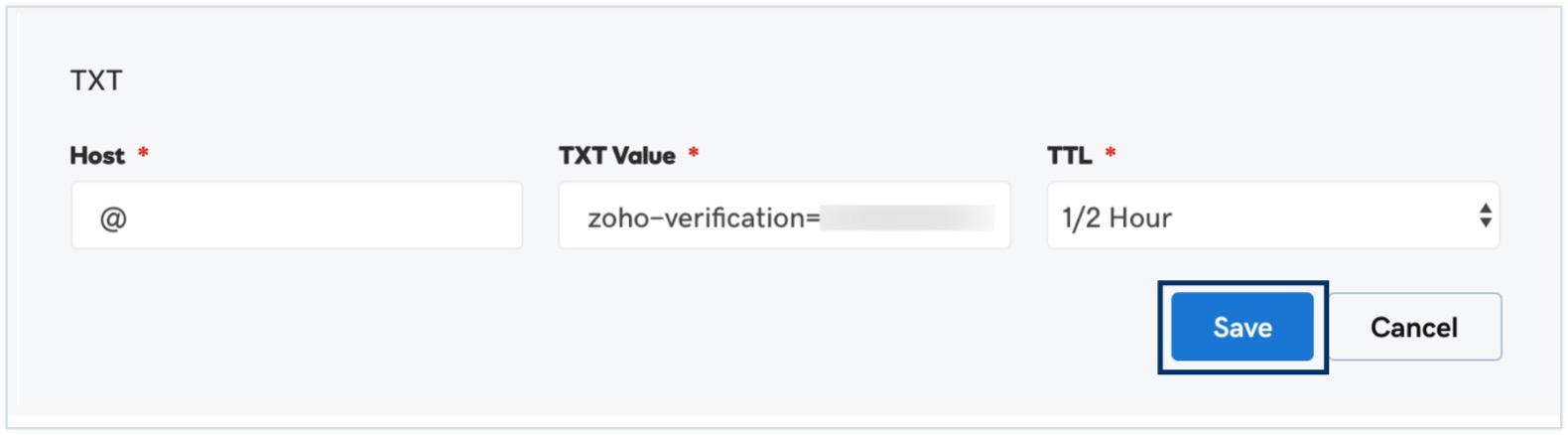Click the blurred part of the TXT value
This screenshot has width=1568, height=435.
(x=907, y=217)
